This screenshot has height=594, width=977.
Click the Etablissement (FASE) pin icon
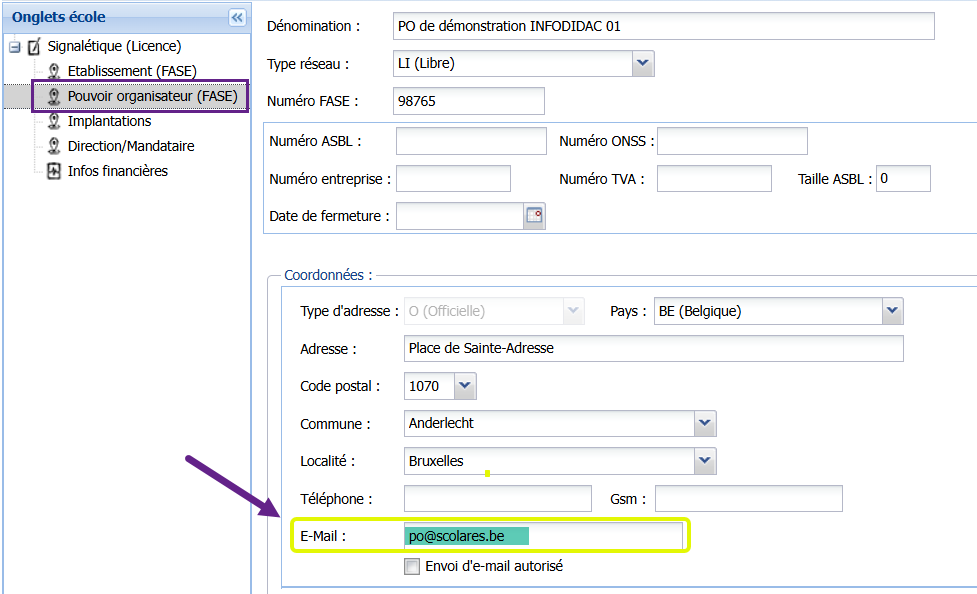pos(54,71)
